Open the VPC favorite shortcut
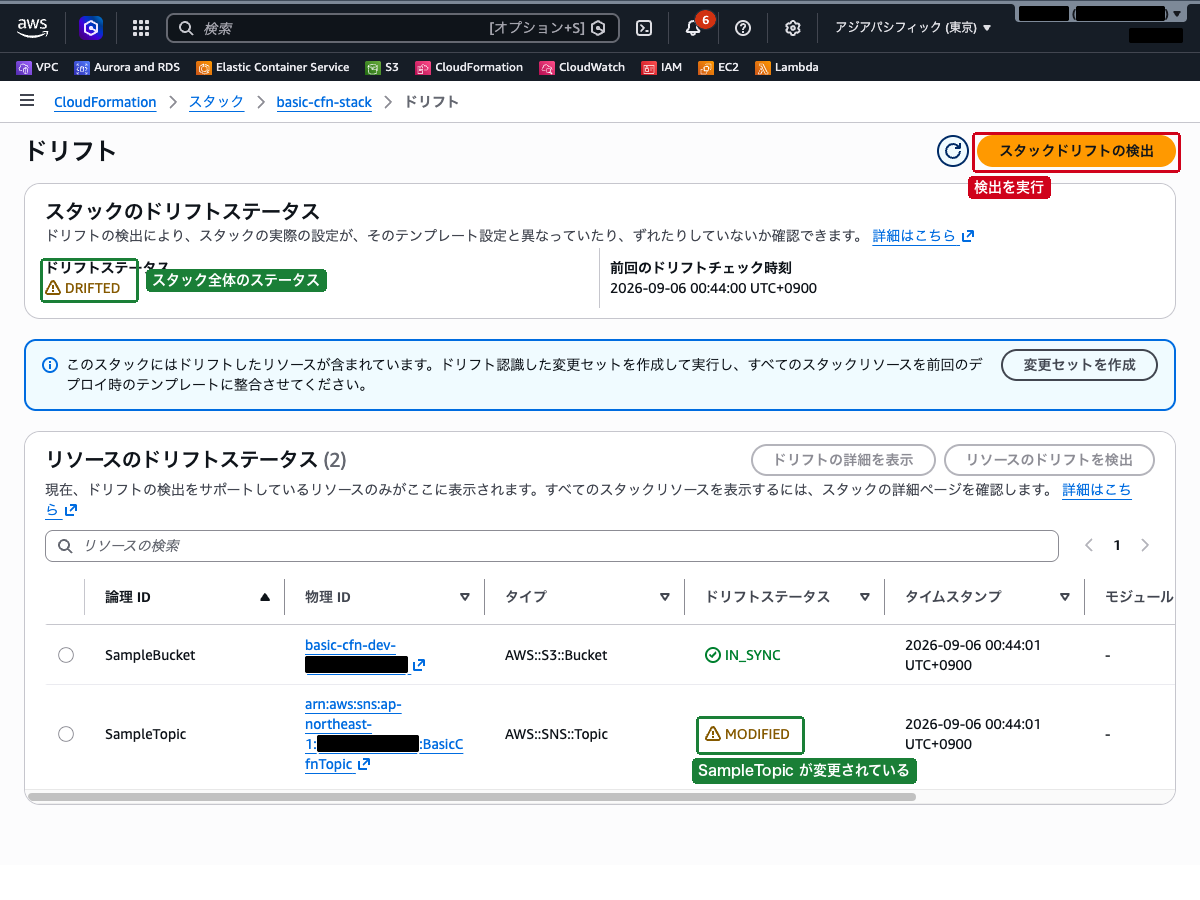Screen dimensions: 1200x900 [x=38, y=67]
